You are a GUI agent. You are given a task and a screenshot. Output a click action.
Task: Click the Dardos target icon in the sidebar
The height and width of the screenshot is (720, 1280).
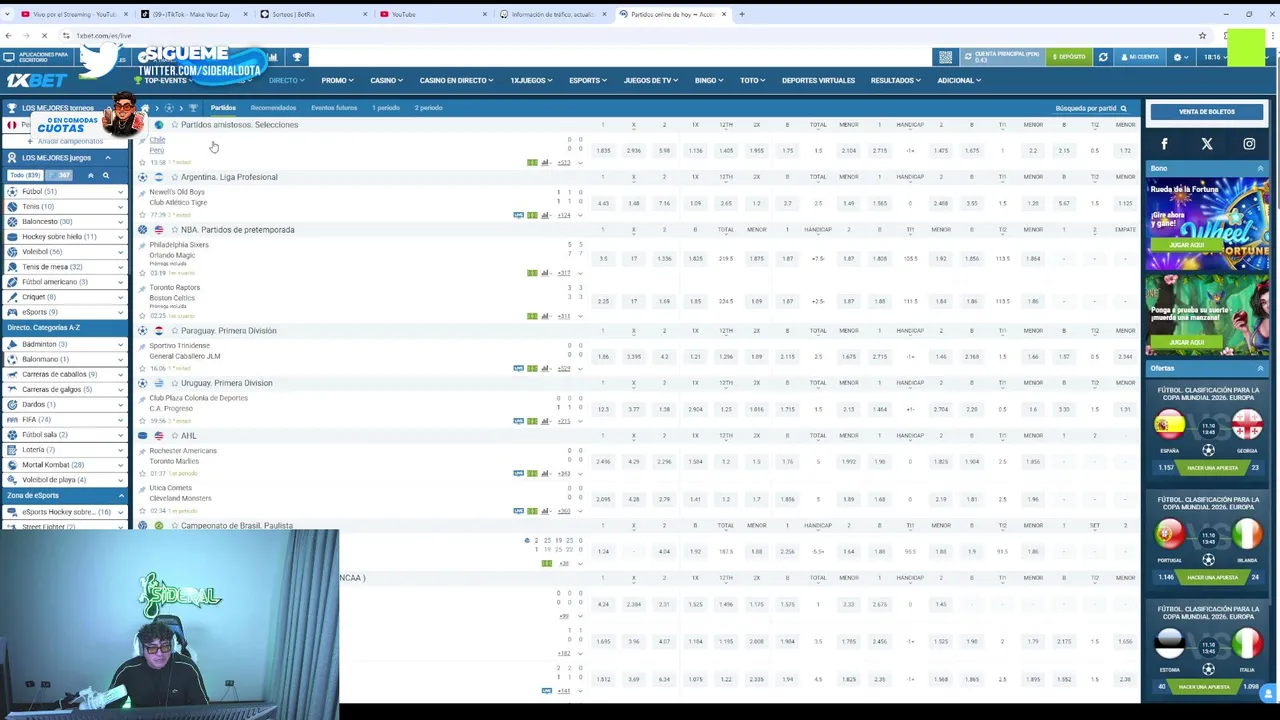coord(12,404)
